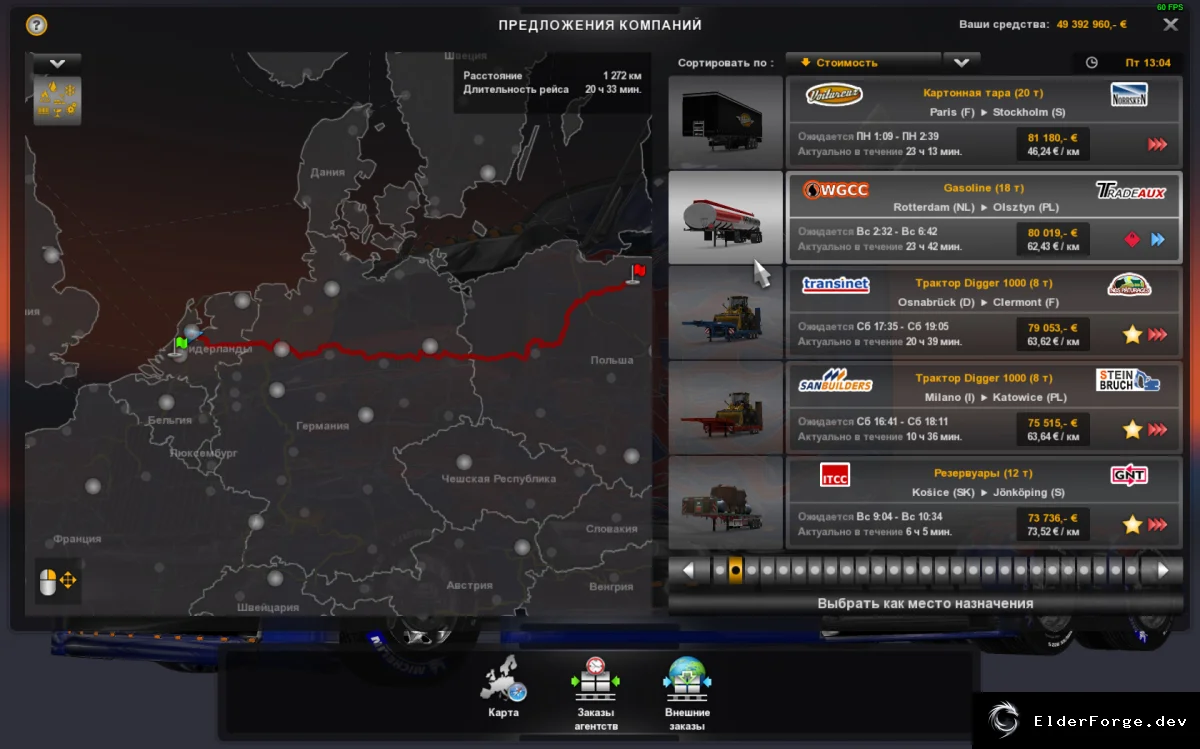1200x749 pixels.
Task: Select the highlighted second page dot
Action: coord(736,571)
